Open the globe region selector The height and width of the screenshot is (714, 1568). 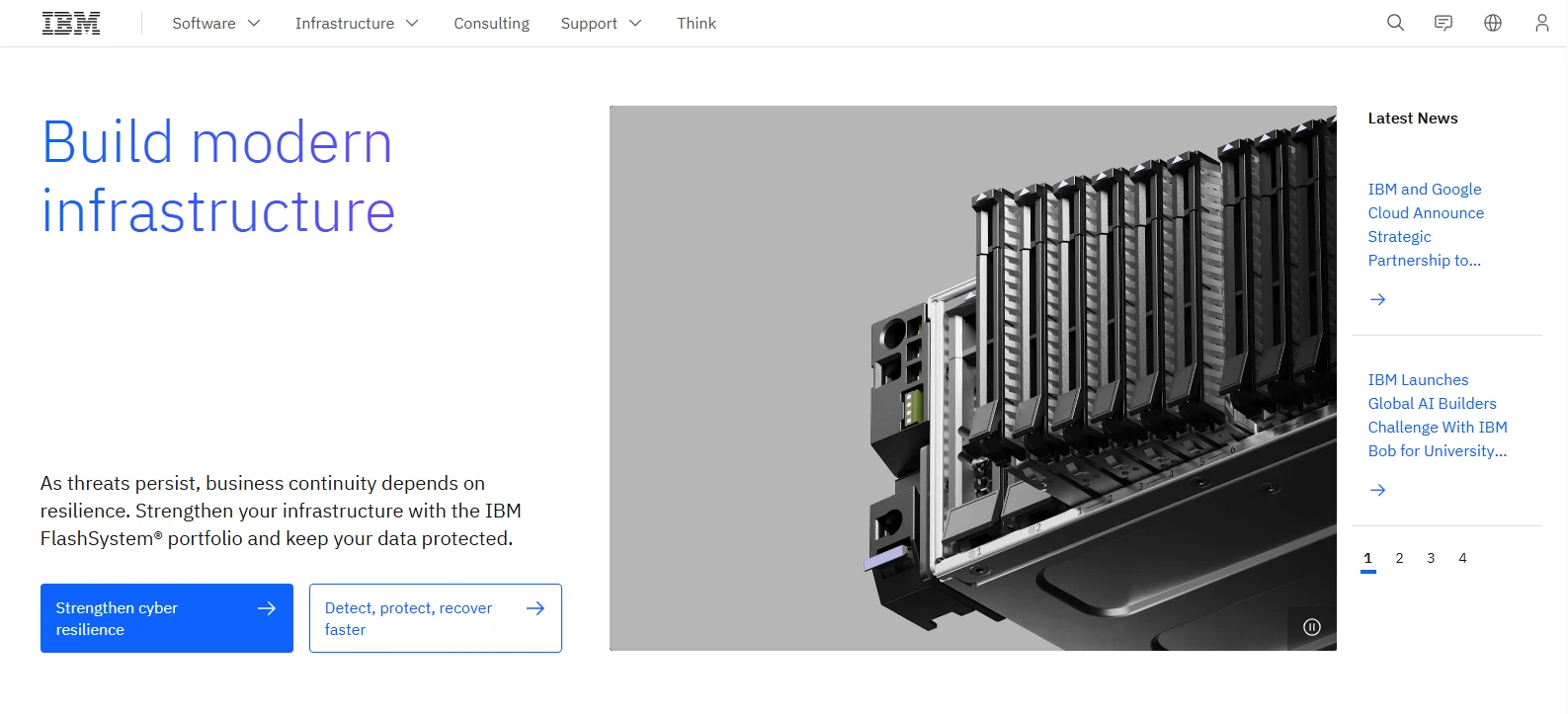[x=1493, y=23]
